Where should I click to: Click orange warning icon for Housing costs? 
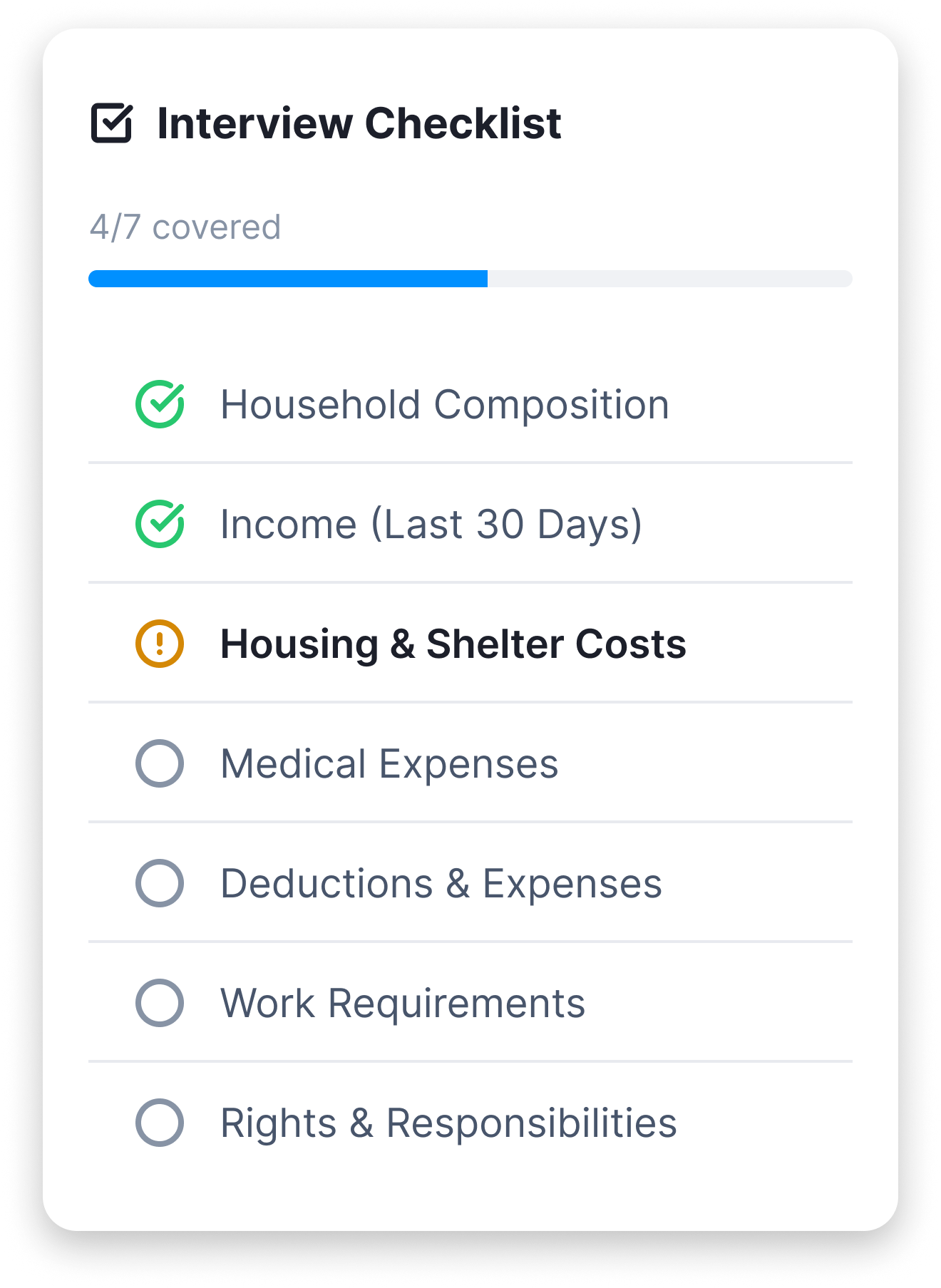160,644
